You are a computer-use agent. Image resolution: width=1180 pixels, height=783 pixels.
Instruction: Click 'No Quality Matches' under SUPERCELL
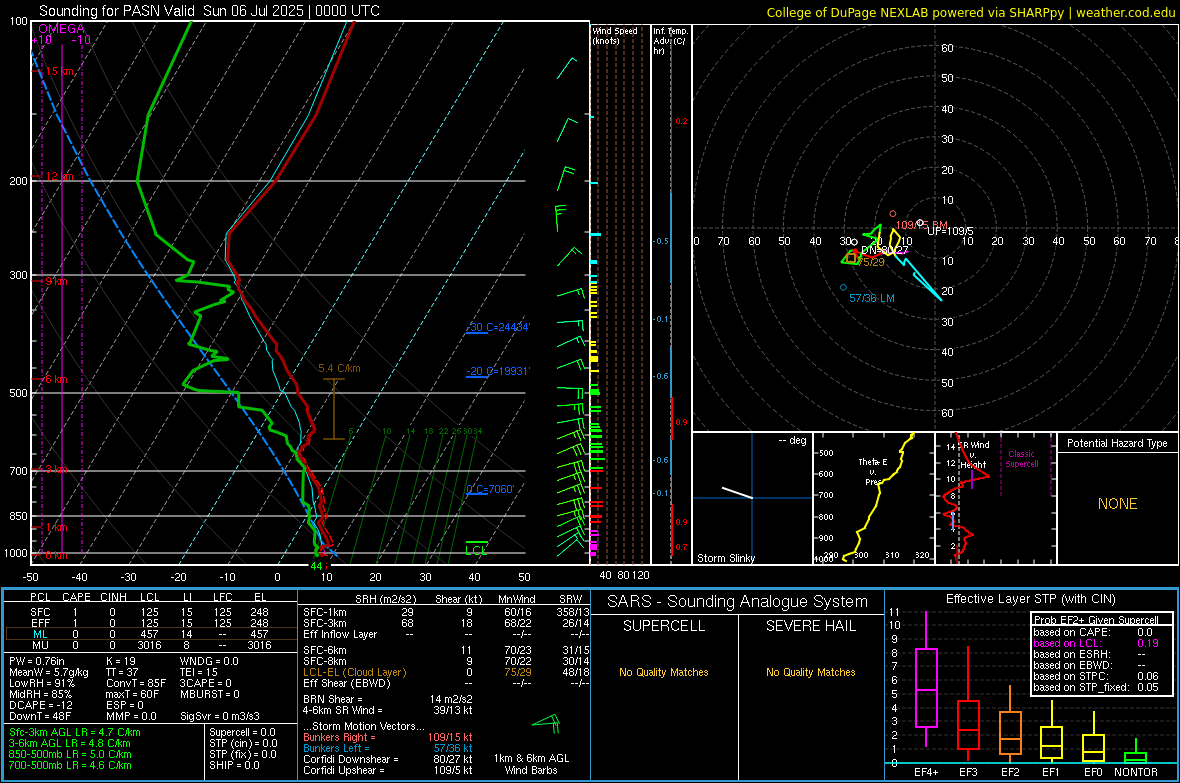tap(664, 672)
